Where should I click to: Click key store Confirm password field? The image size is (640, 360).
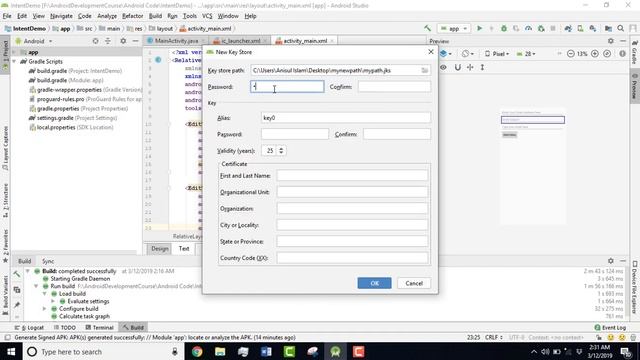pos(394,87)
